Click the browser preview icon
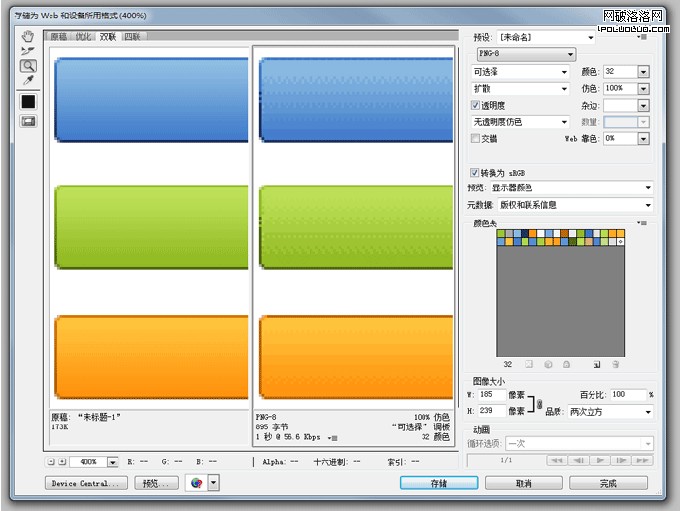Viewport: 680px width, 511px height. tap(197, 483)
